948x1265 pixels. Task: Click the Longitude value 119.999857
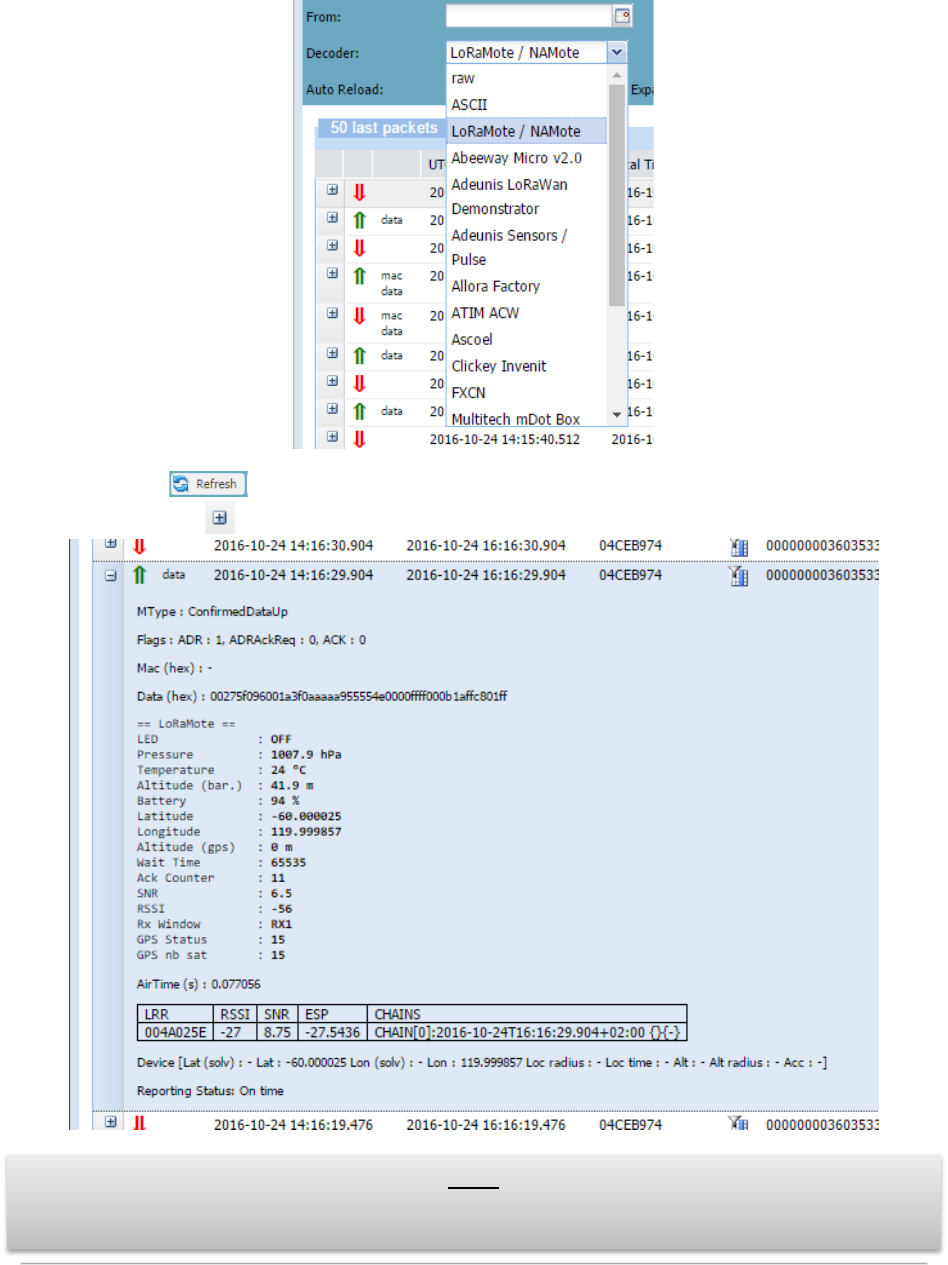pos(306,831)
